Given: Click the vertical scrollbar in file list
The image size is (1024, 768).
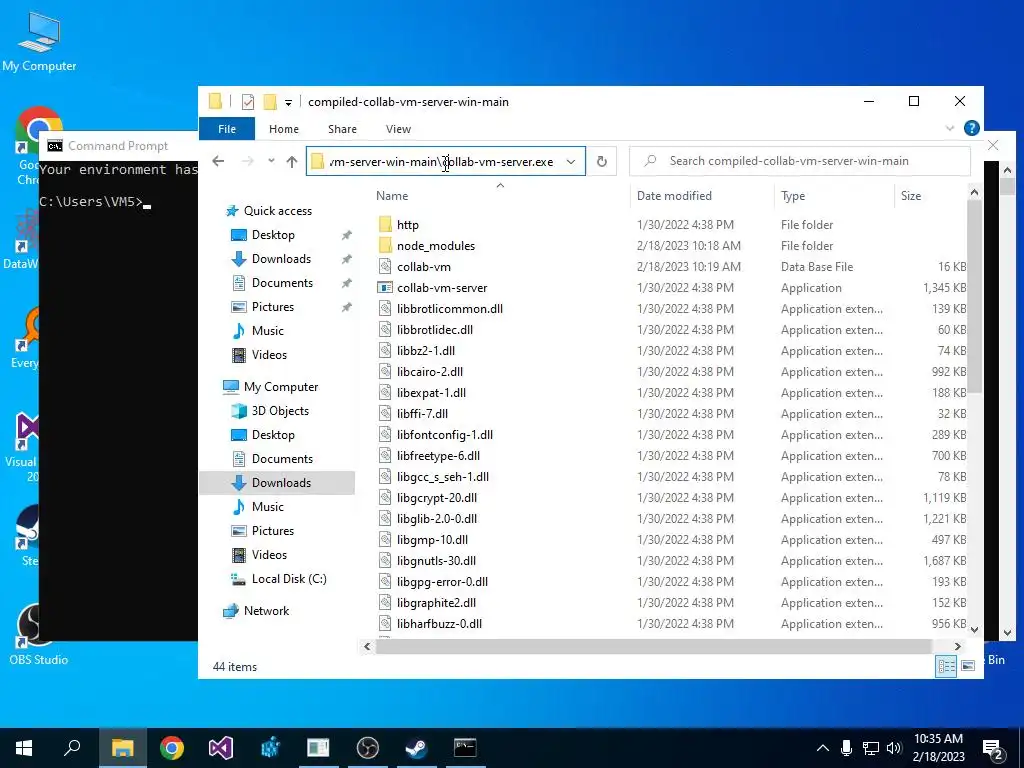Looking at the screenshot, I should tap(974, 296).
